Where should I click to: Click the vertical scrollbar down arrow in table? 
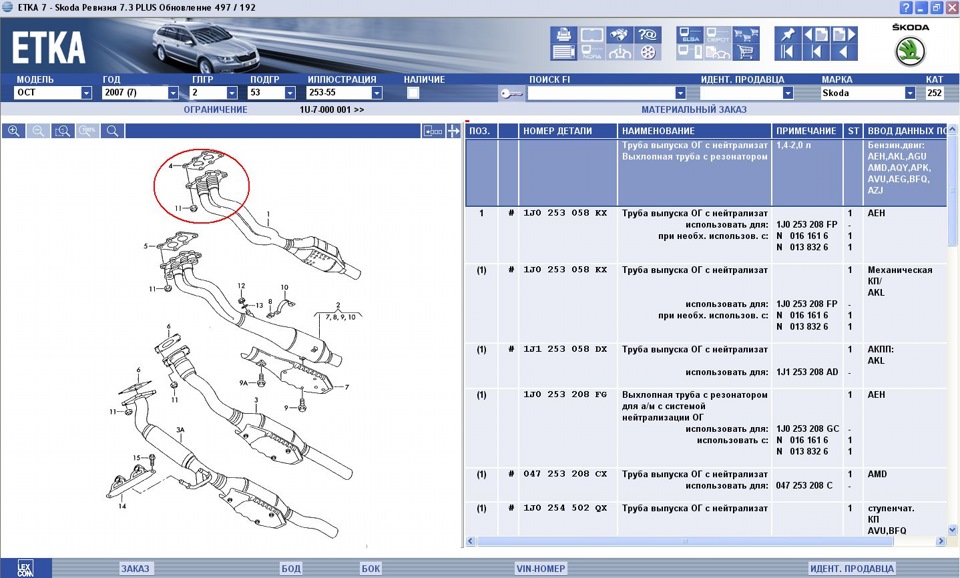click(x=952, y=530)
